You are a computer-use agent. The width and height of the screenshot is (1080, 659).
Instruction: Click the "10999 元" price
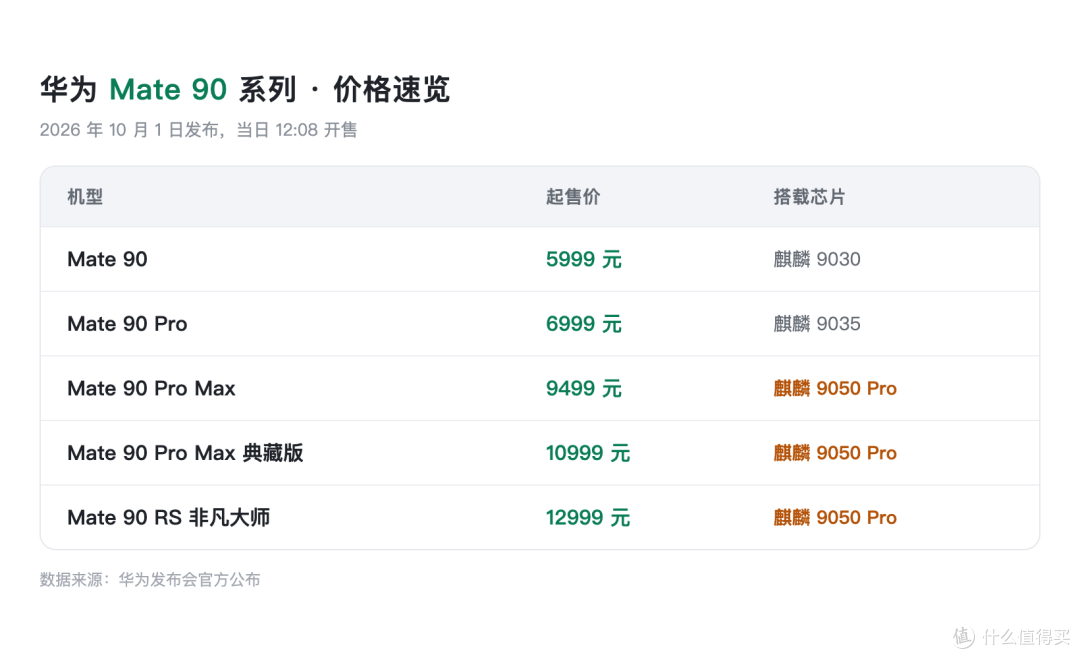pos(588,453)
